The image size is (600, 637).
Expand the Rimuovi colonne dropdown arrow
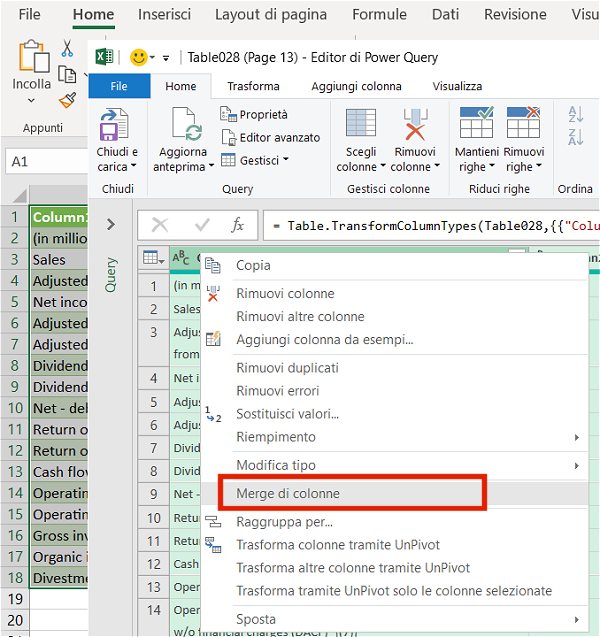click(x=437, y=166)
